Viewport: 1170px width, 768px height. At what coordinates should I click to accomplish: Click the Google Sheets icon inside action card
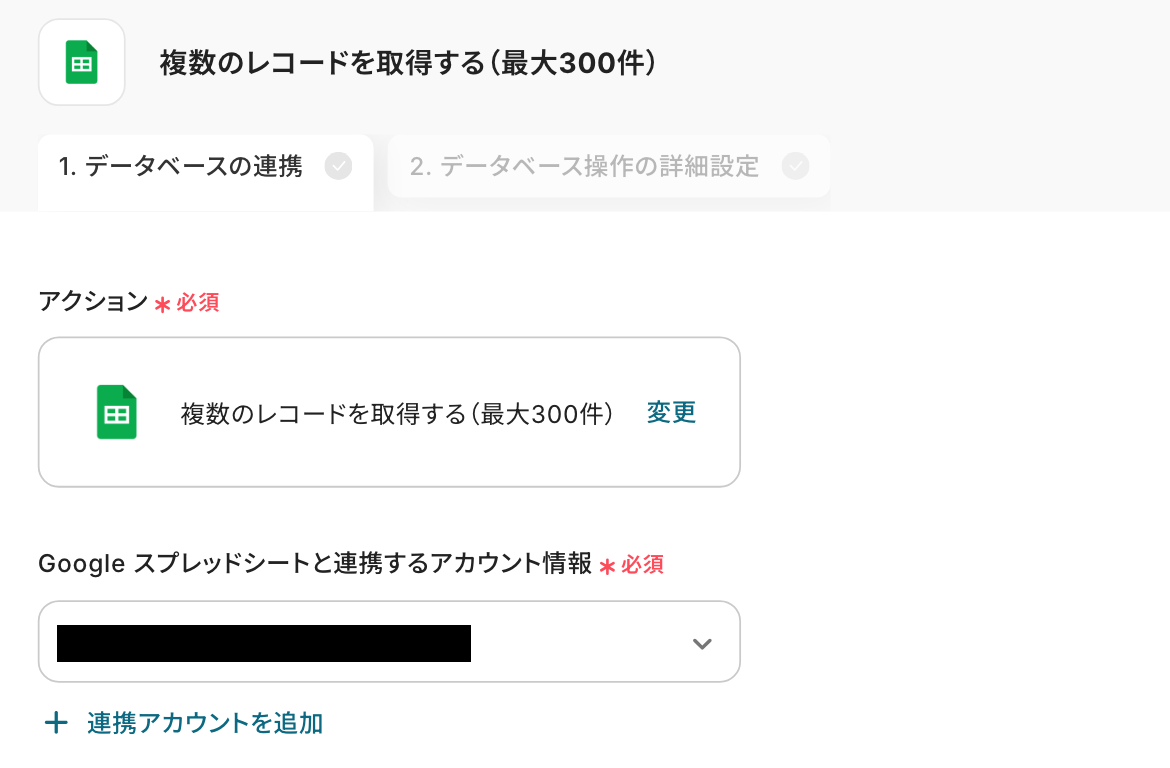[116, 412]
